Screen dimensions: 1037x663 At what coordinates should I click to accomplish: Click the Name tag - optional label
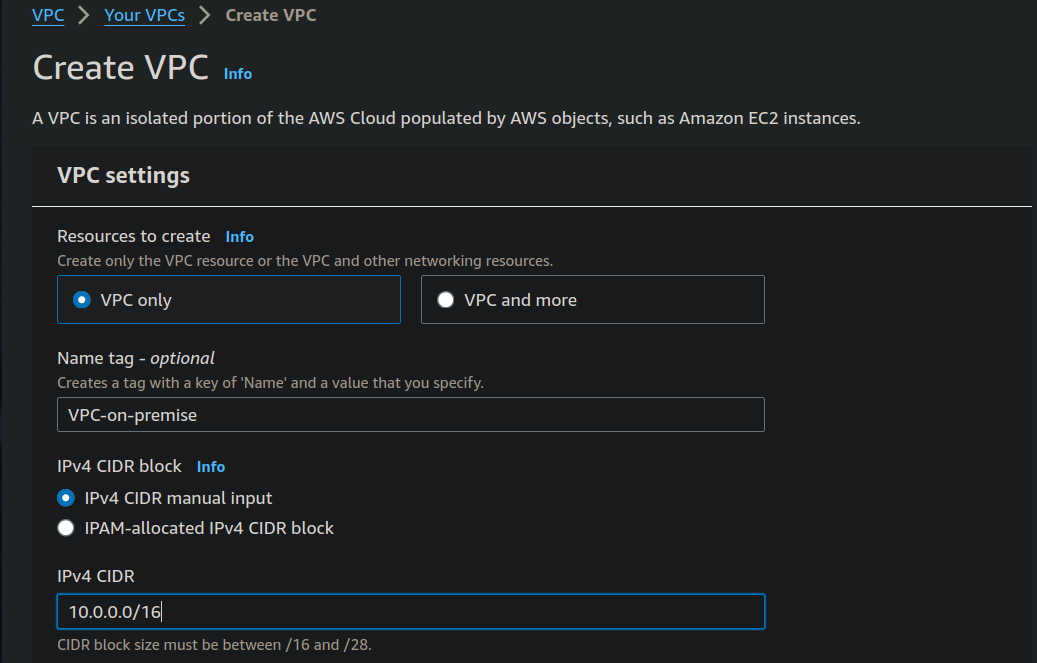[136, 358]
